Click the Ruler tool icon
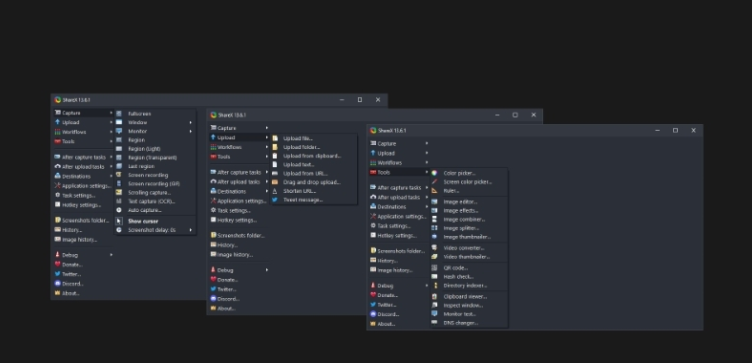This screenshot has height=363, width=752. [x=434, y=190]
